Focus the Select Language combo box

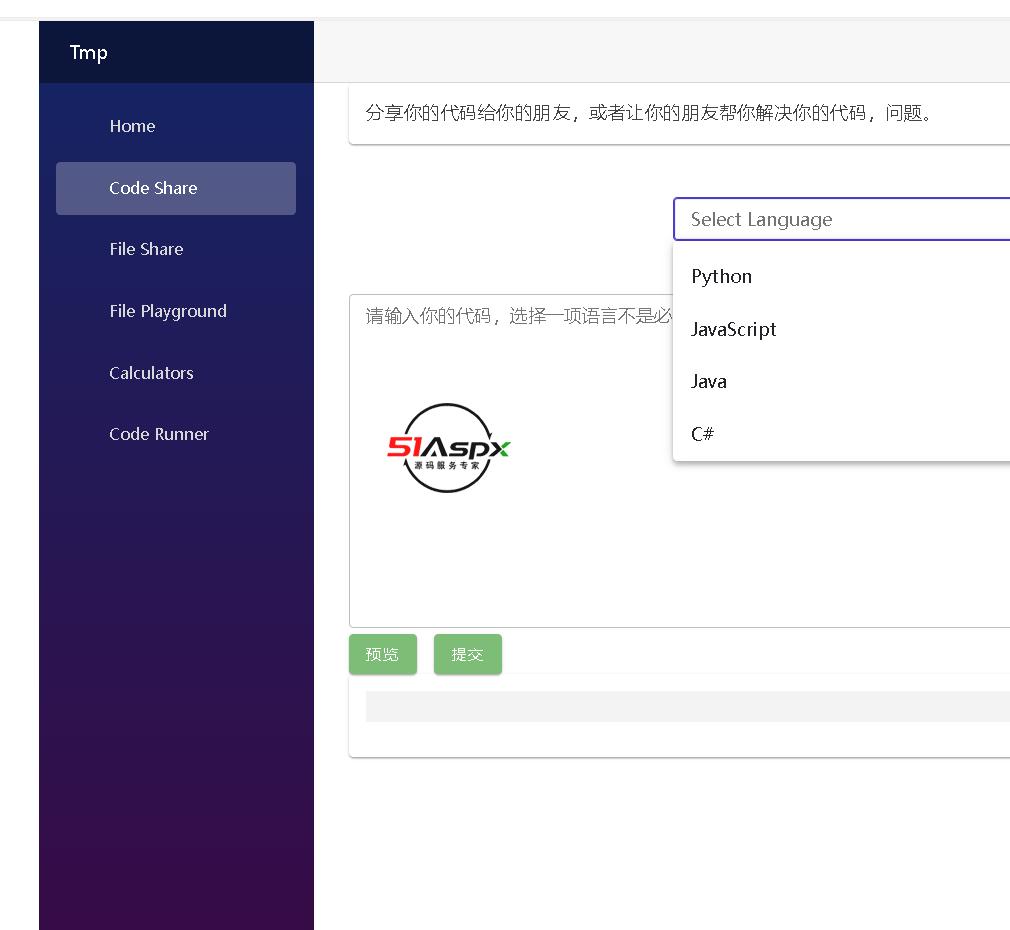pyautogui.click(x=841, y=220)
